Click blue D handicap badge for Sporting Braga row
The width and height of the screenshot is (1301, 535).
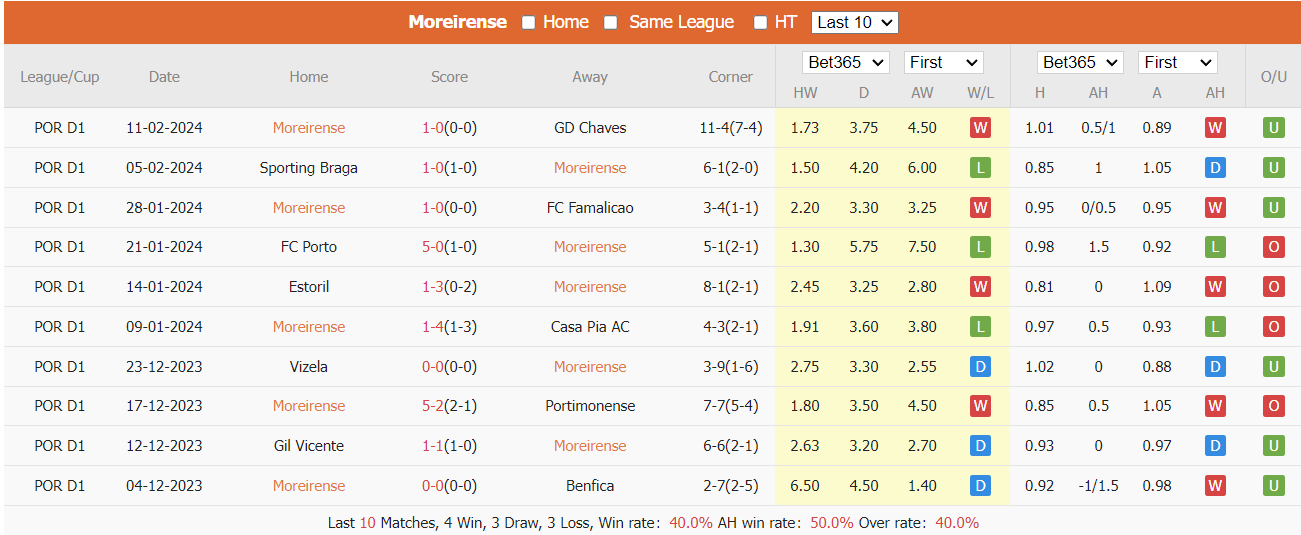1215,168
